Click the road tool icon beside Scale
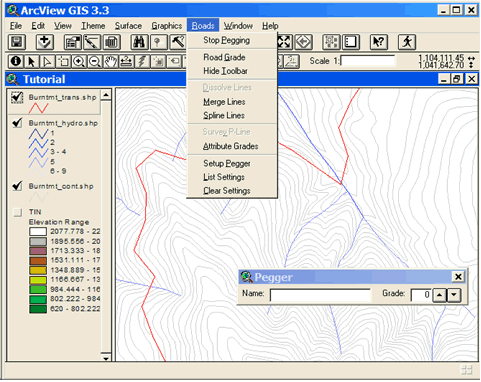The height and width of the screenshot is (382, 481). [292, 62]
